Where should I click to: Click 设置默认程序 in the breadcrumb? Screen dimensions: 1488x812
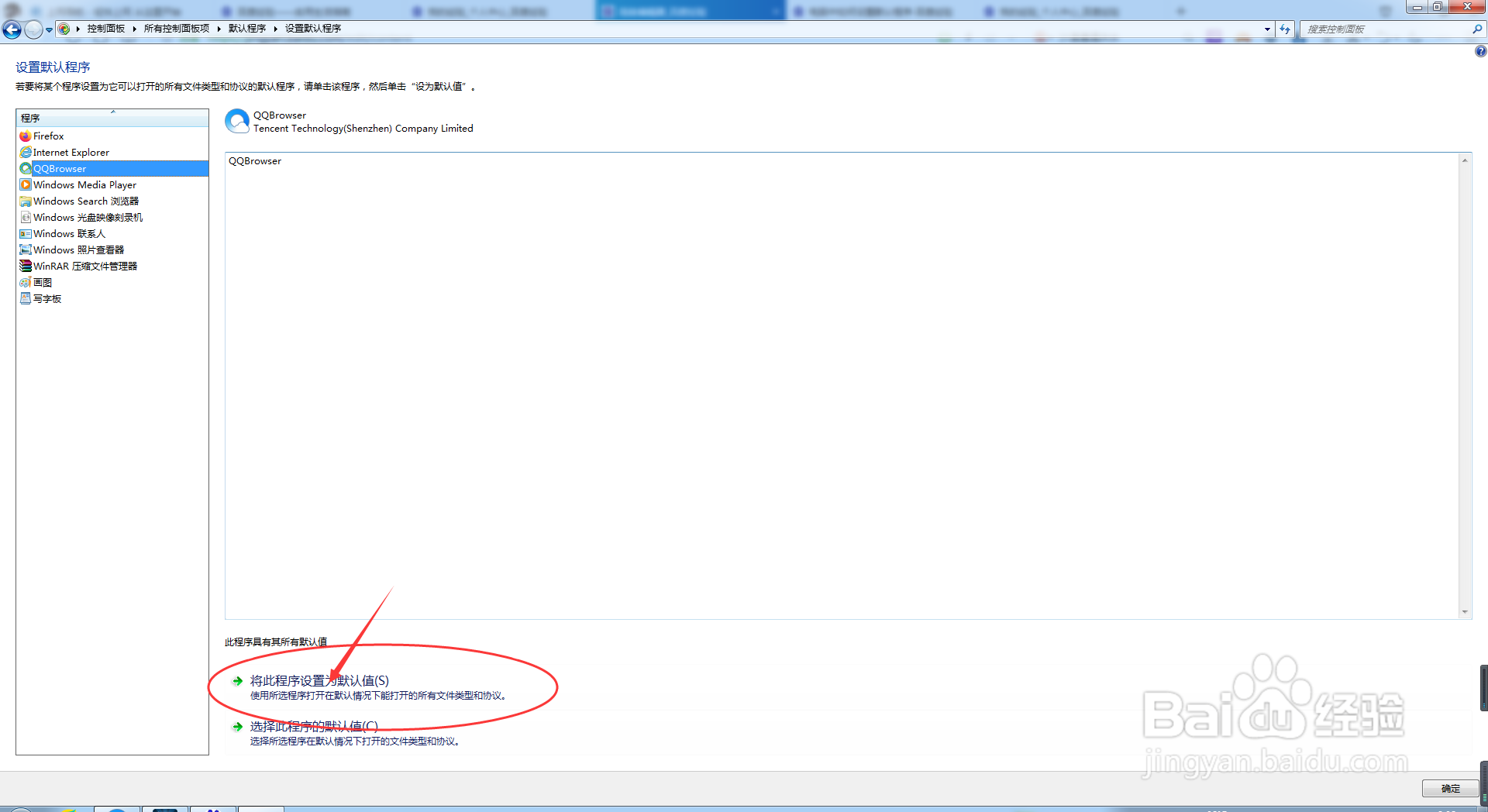[x=313, y=29]
